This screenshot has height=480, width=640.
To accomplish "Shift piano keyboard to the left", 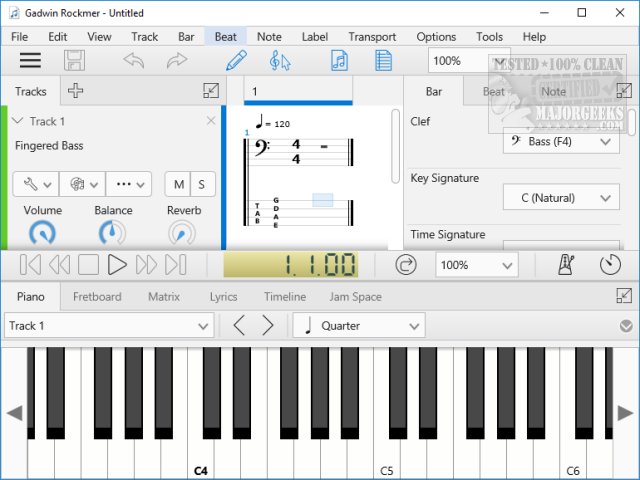I will tap(15, 413).
